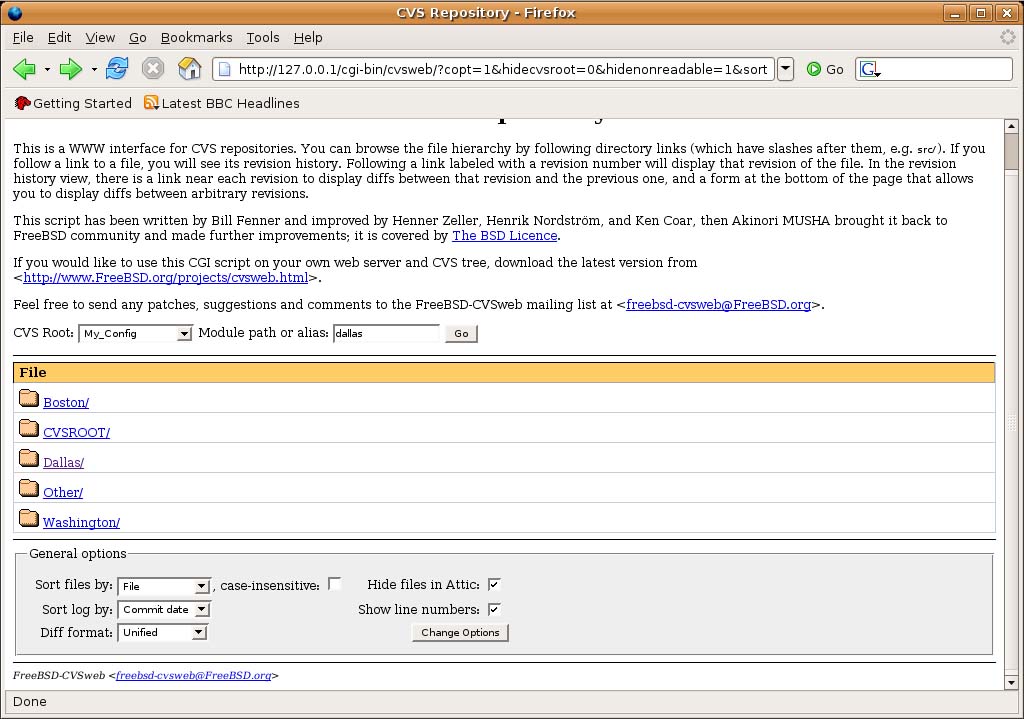Click the Getting Started bookmark icon

point(22,103)
